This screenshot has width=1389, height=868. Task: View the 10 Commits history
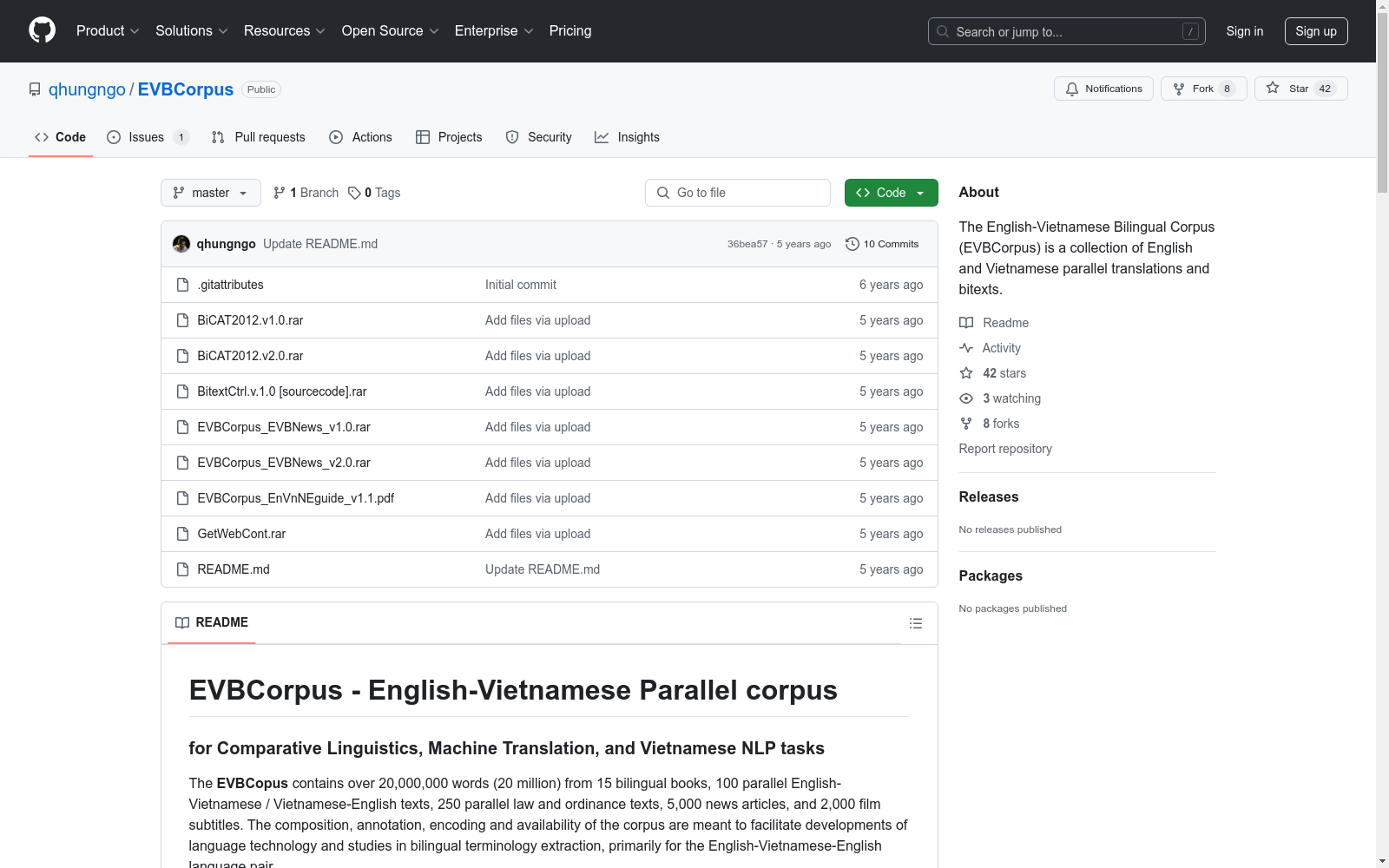coord(882,244)
